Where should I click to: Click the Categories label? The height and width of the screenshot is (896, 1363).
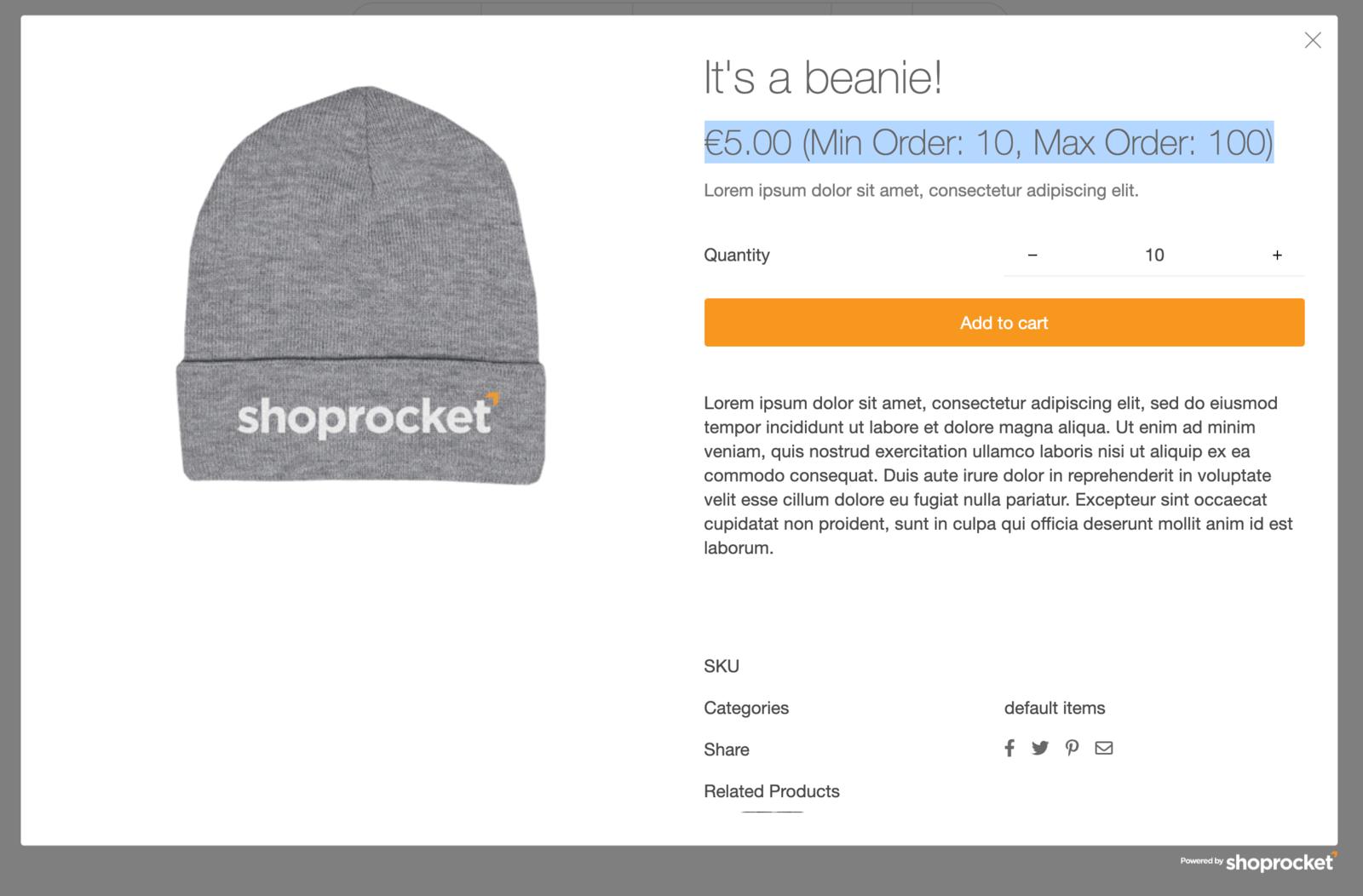pyautogui.click(x=746, y=708)
